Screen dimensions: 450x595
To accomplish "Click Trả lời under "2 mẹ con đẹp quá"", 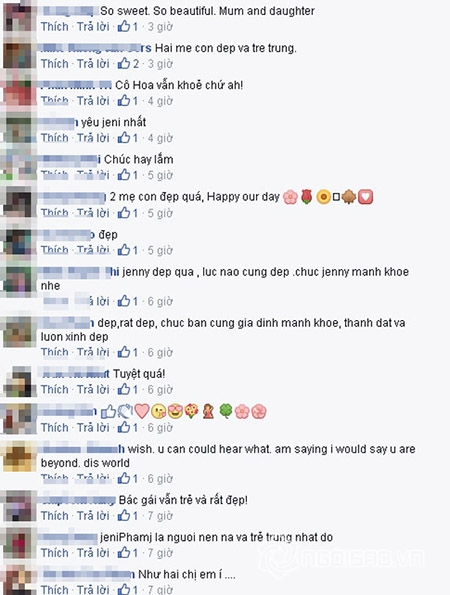I will pos(93,213).
